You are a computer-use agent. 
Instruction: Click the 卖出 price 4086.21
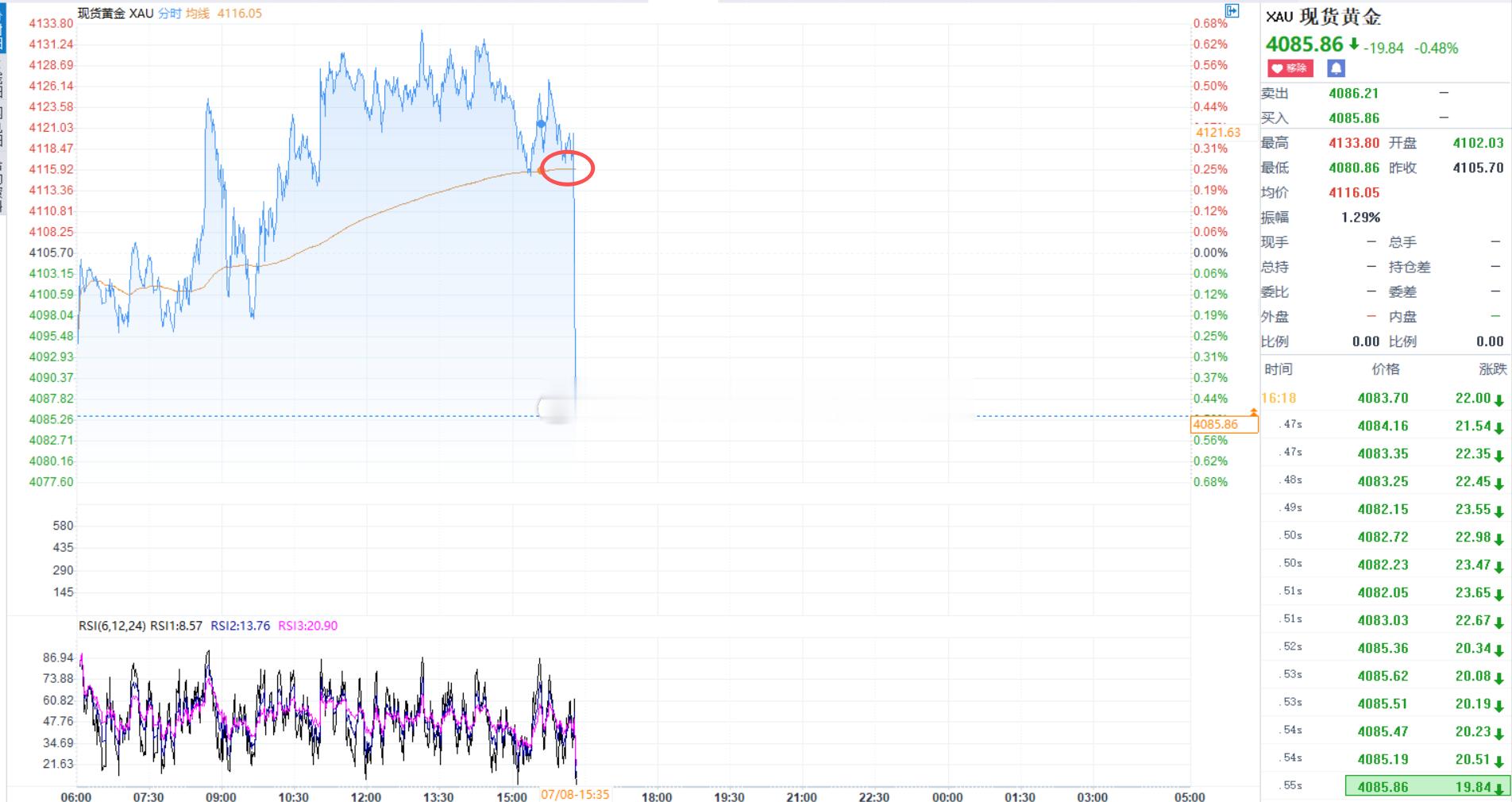(x=1353, y=94)
